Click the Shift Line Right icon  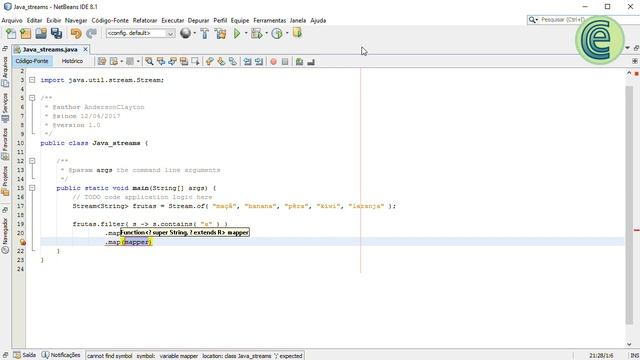tap(259, 62)
